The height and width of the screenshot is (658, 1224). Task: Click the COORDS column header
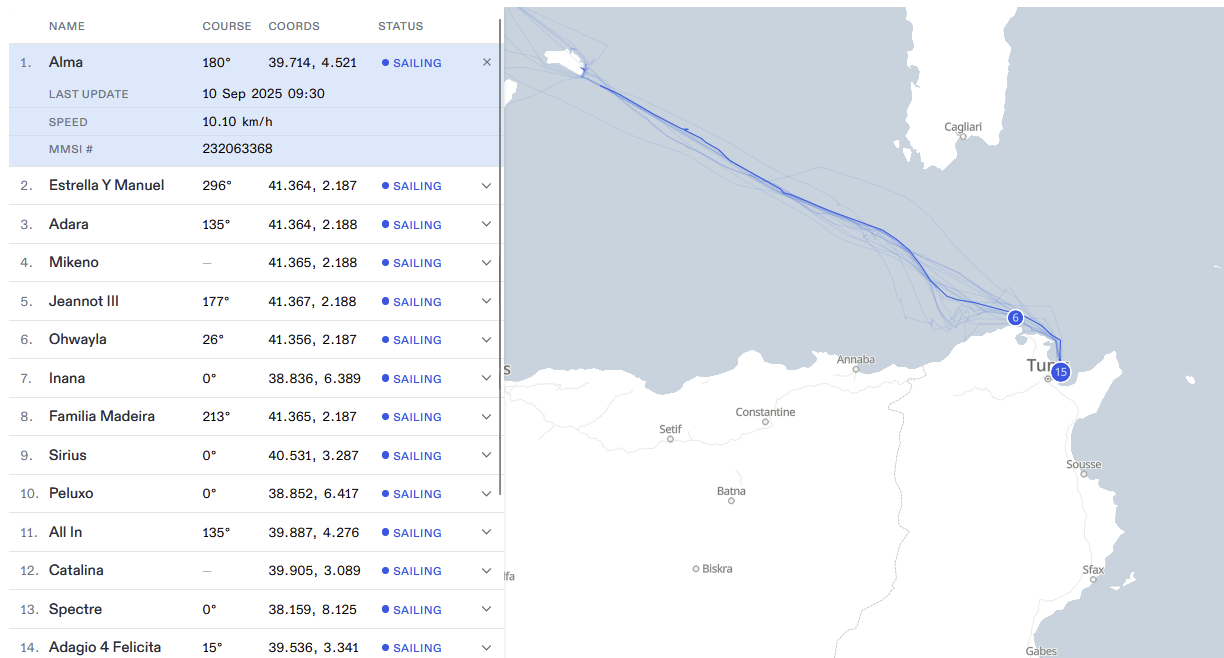[x=294, y=26]
